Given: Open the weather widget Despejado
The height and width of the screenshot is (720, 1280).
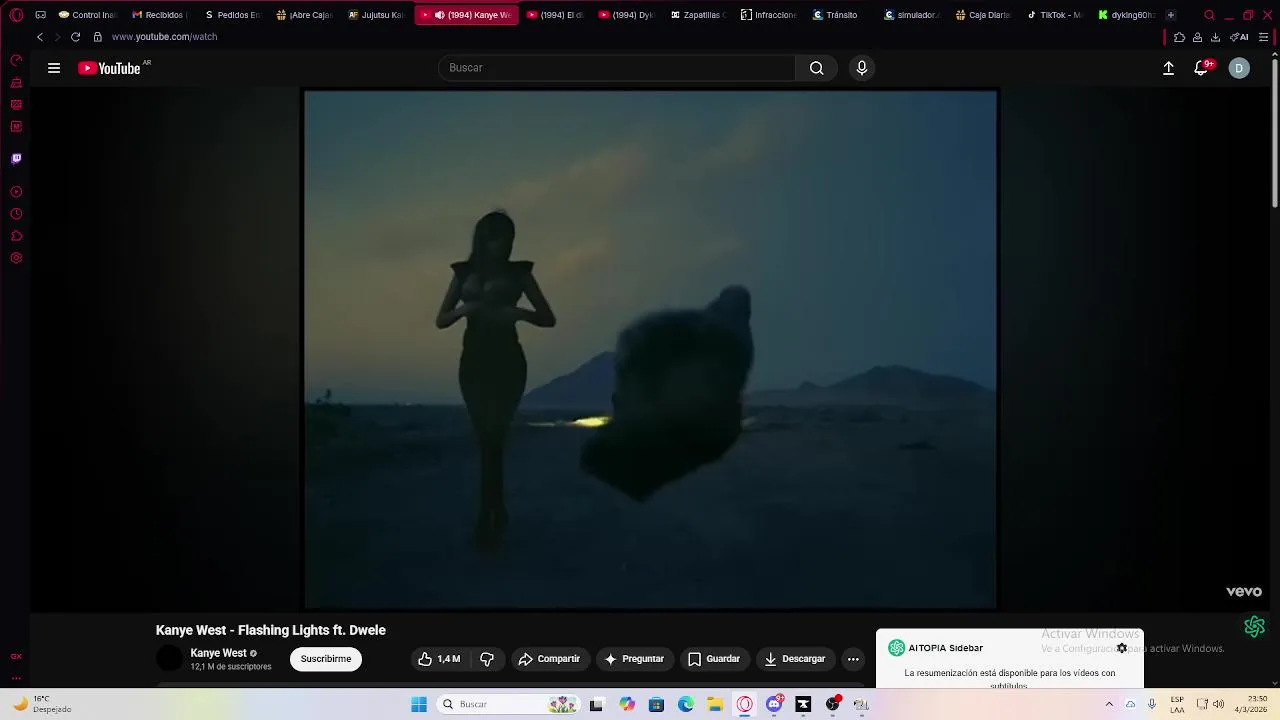Looking at the screenshot, I should pyautogui.click(x=40, y=704).
